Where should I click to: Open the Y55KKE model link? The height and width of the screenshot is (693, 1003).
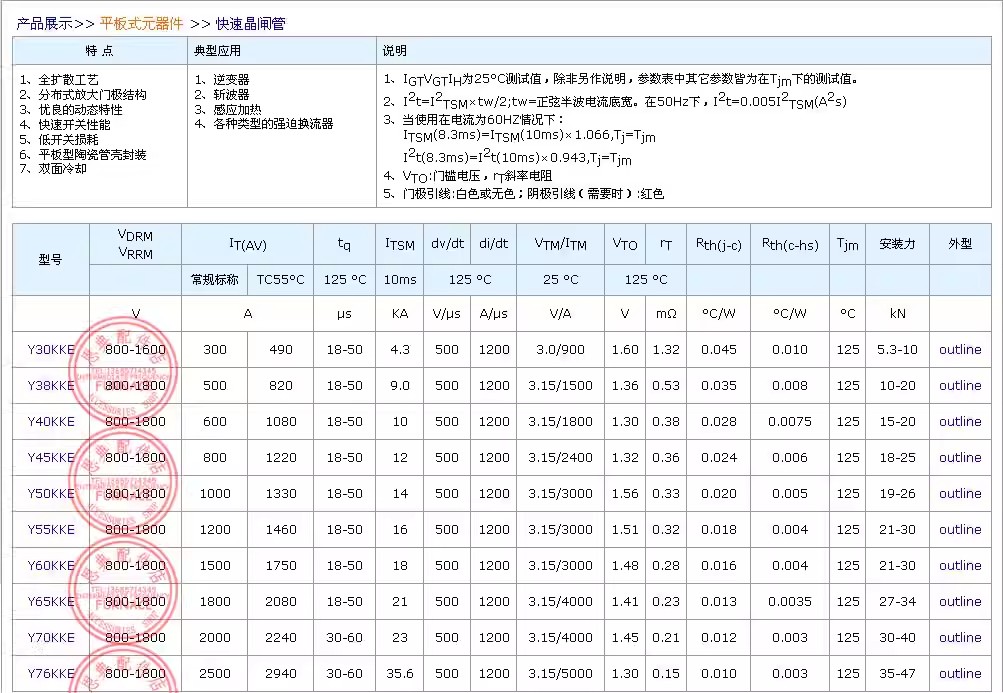pyautogui.click(x=51, y=530)
